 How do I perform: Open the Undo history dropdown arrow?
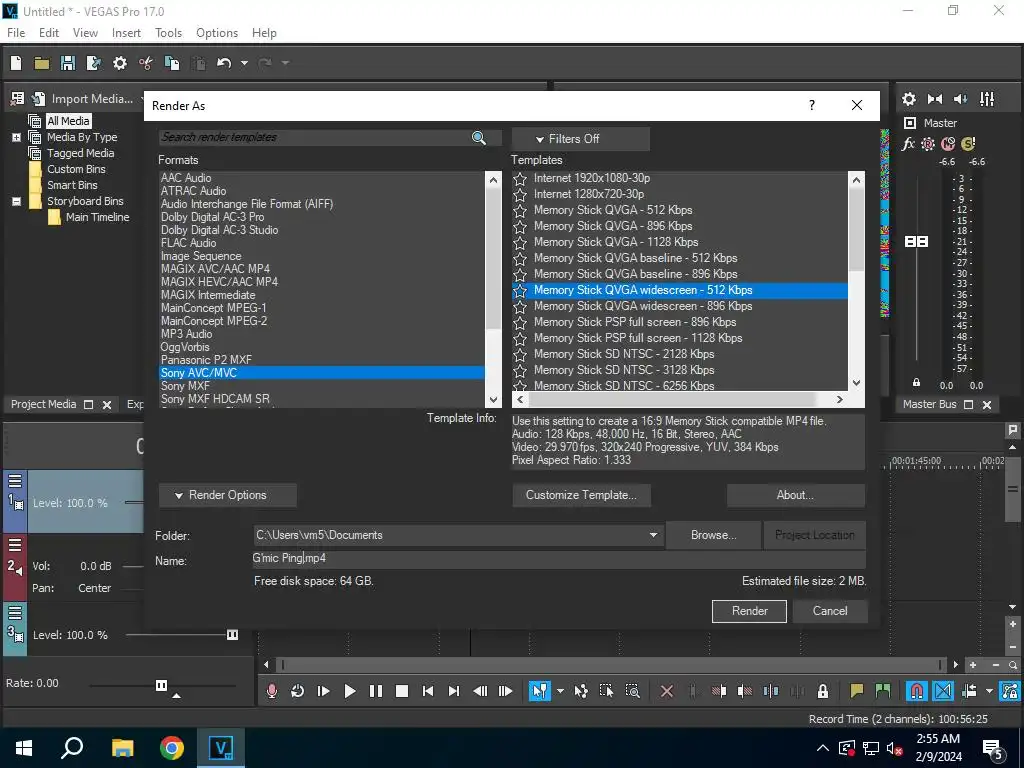[x=244, y=63]
